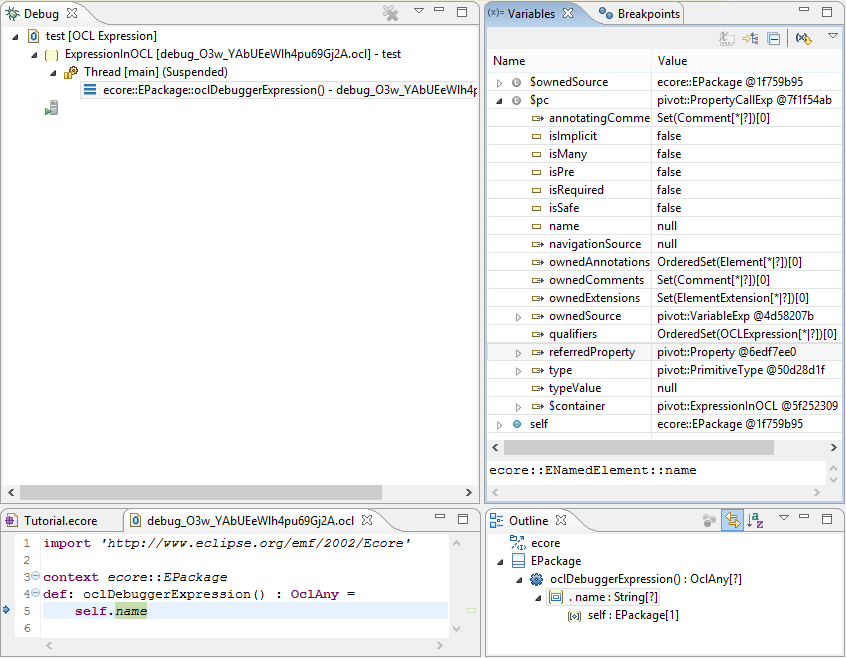The height and width of the screenshot is (658, 846).
Task: Click the annotatingComments reference icon
Action: 537,118
